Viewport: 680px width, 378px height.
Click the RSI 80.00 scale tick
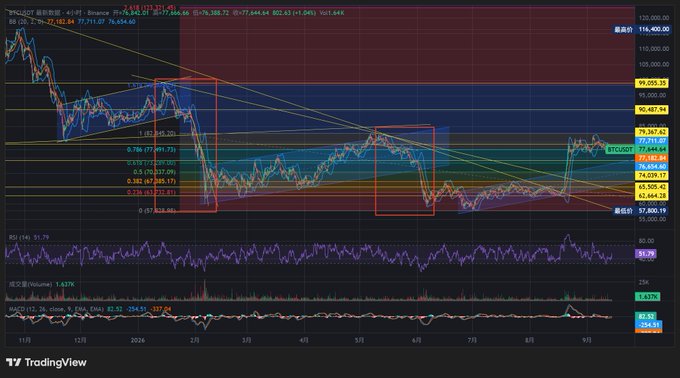(646, 241)
